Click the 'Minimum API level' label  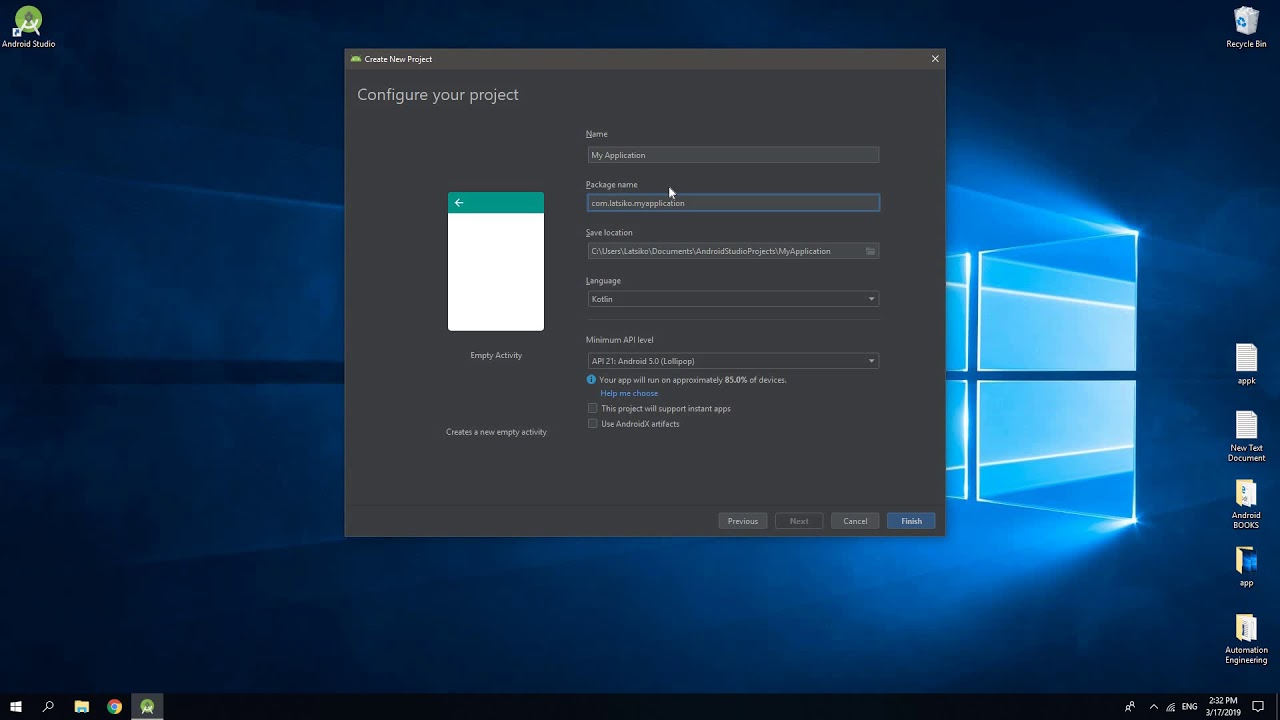point(619,340)
